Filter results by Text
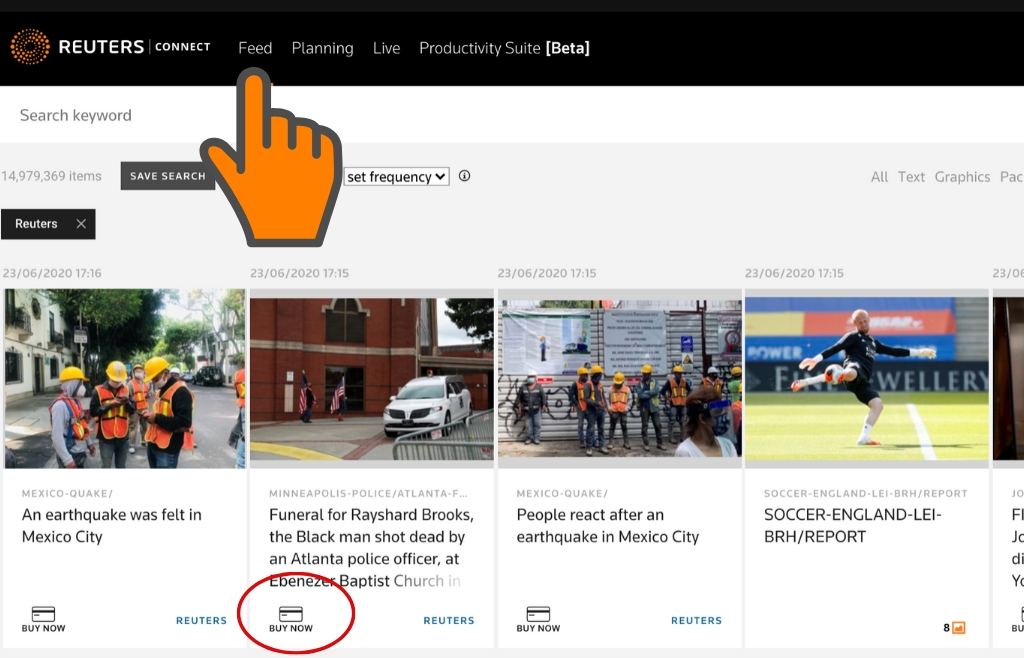The height and width of the screenshot is (658, 1024). pyautogui.click(x=911, y=177)
